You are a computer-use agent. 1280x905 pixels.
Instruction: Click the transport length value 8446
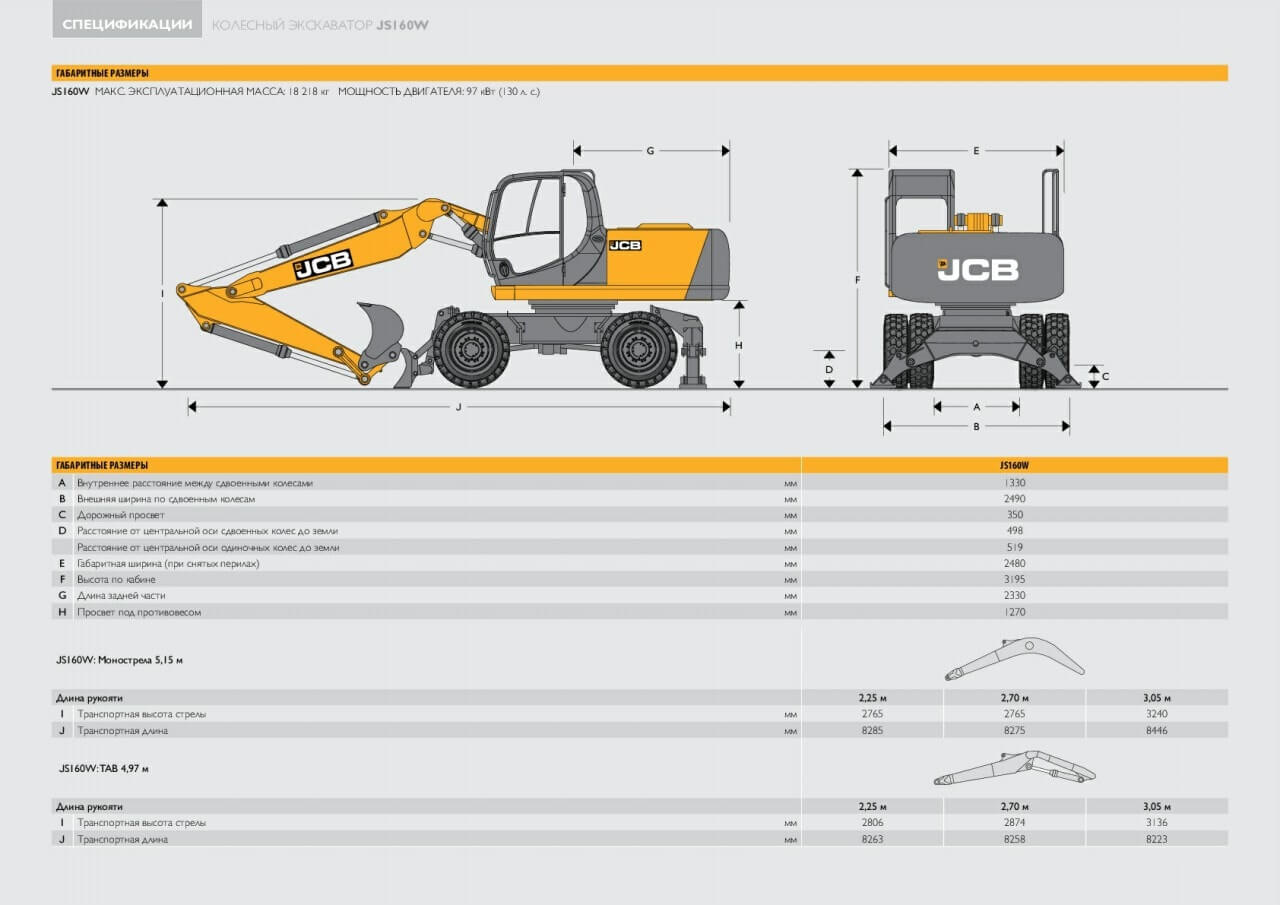[x=1157, y=731]
